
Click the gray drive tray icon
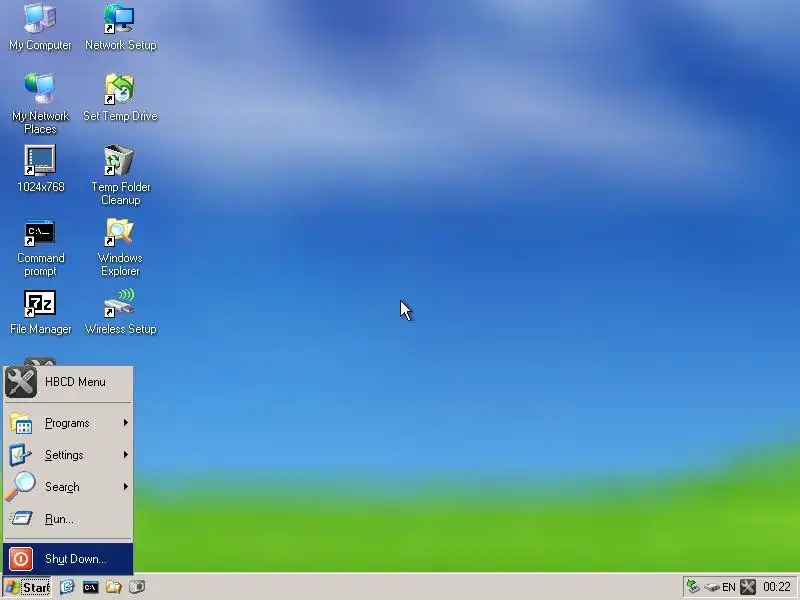point(712,588)
